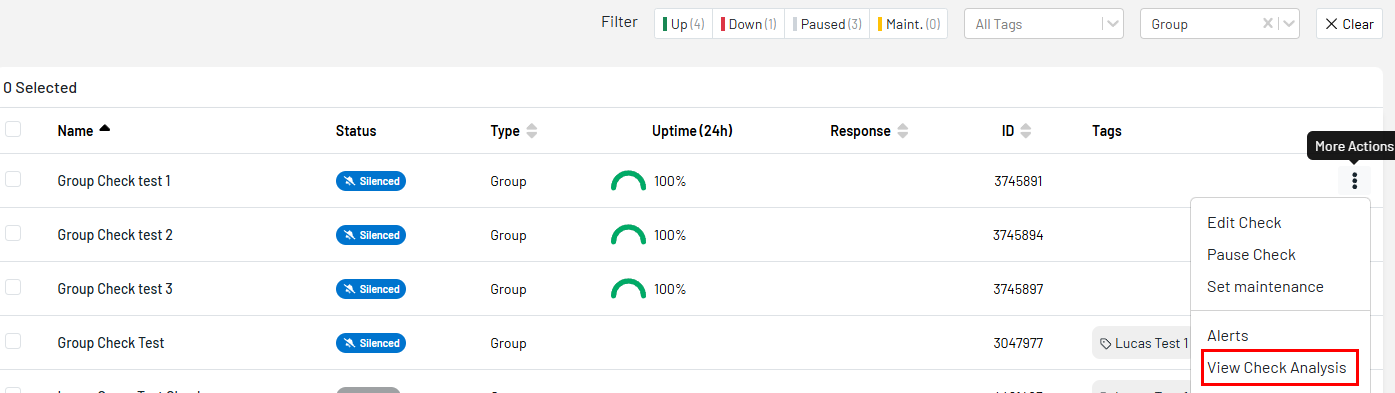Filter checks by Down status
The height and width of the screenshot is (393, 1395).
(x=748, y=24)
